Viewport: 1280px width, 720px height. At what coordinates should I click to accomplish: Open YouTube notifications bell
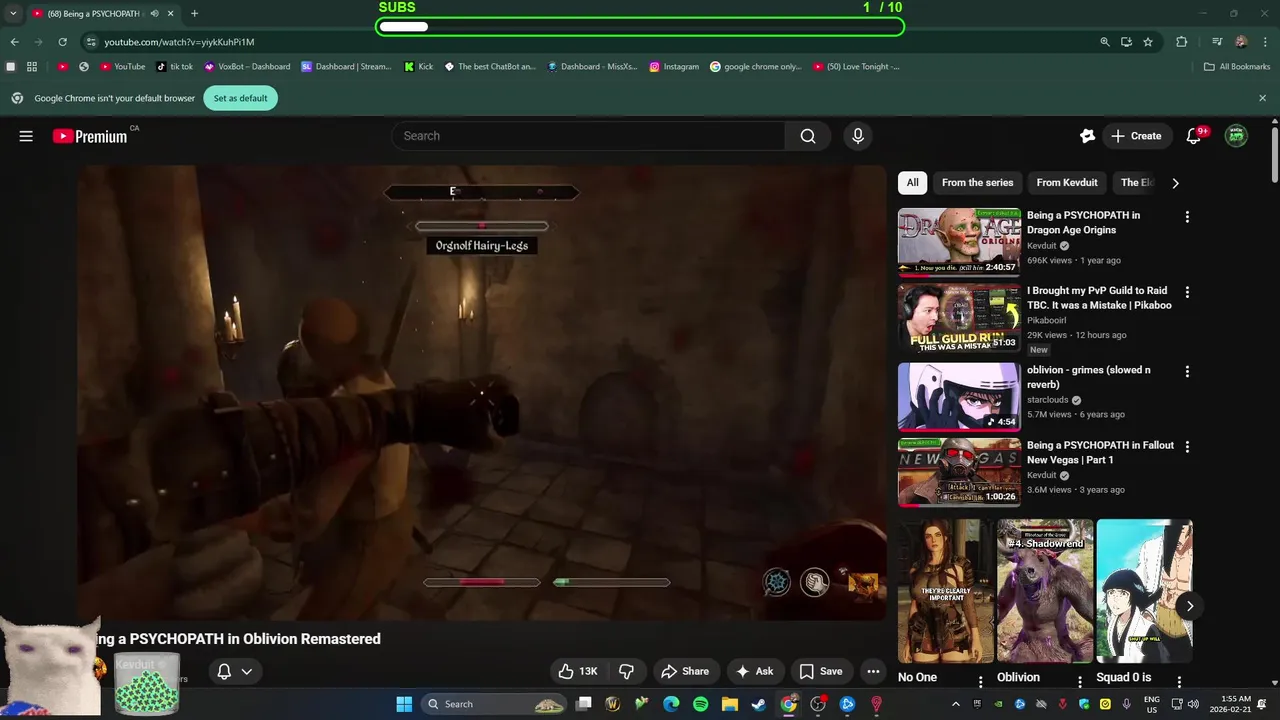click(1193, 136)
